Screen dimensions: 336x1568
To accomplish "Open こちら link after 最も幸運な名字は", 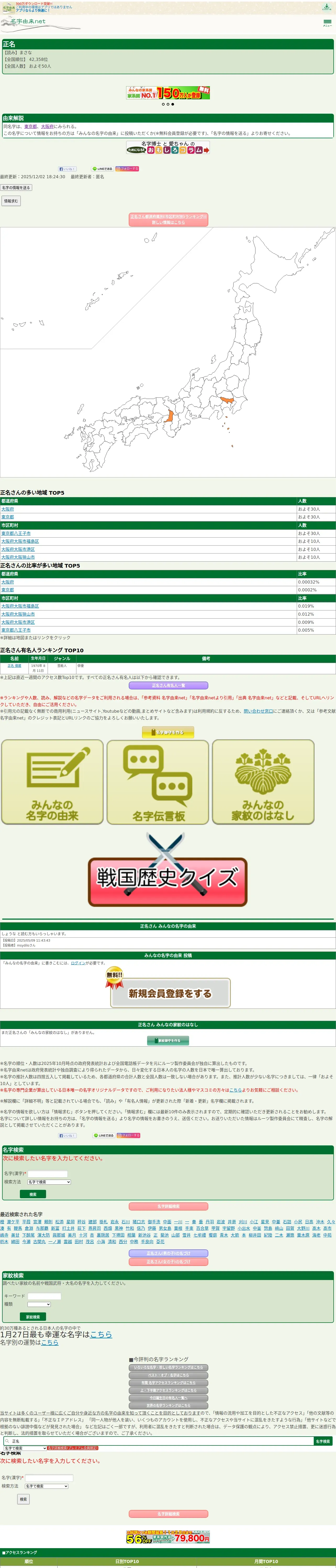I will (x=101, y=1335).
